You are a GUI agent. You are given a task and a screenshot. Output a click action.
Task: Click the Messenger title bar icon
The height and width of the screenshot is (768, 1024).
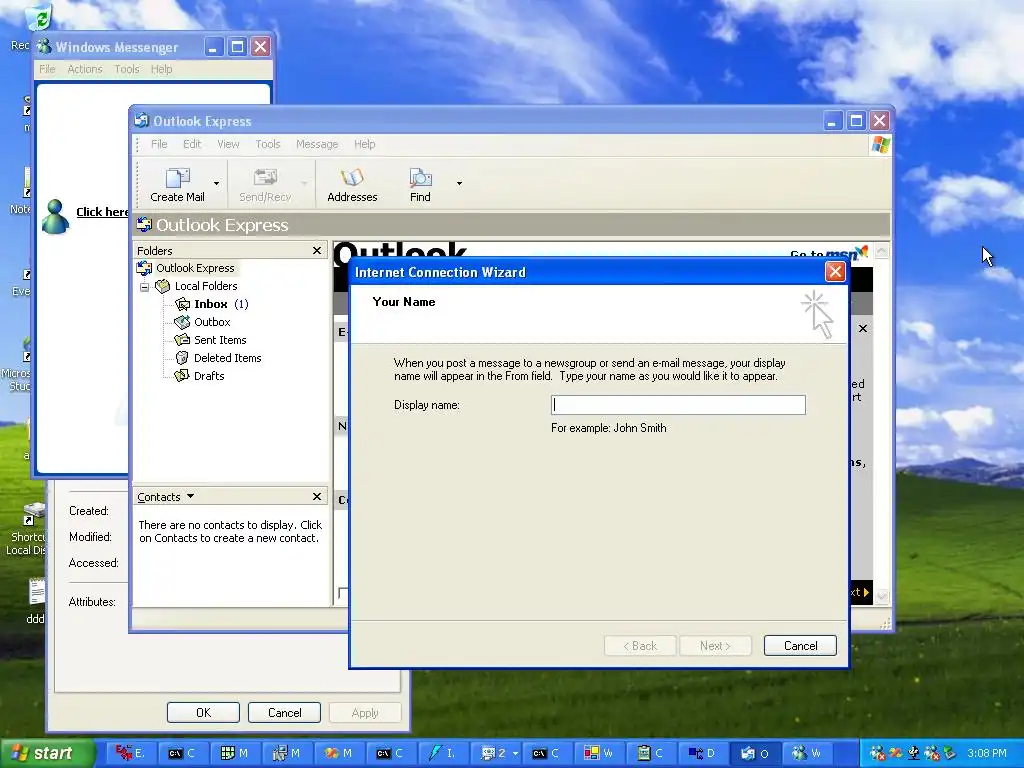[x=44, y=46]
